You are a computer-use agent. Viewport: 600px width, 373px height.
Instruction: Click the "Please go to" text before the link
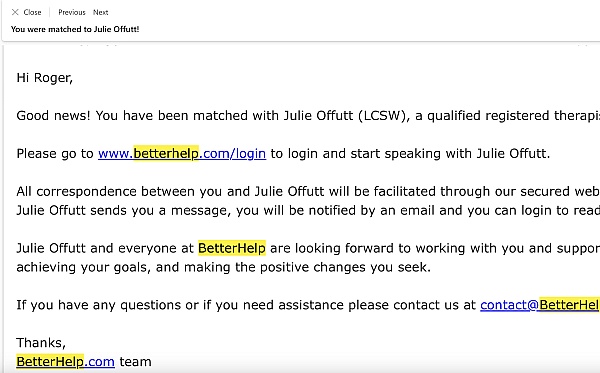(55, 153)
